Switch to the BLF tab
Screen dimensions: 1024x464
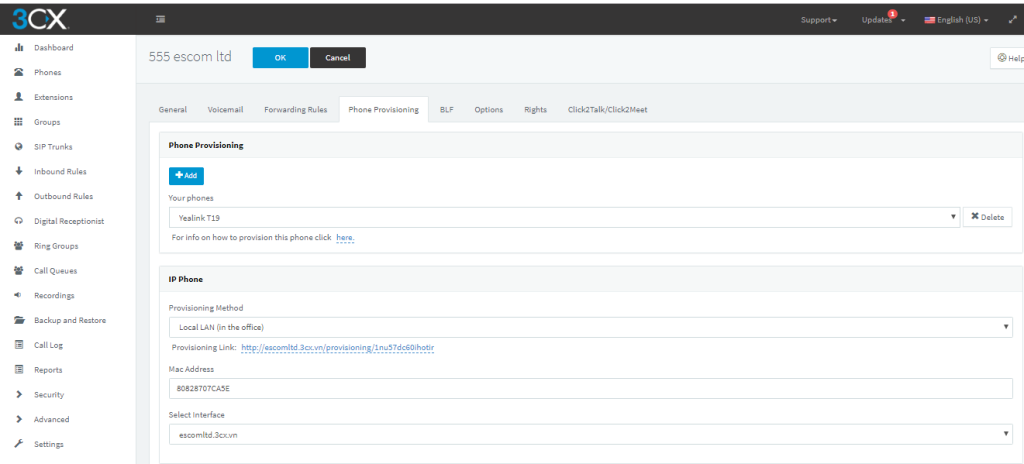tap(447, 110)
